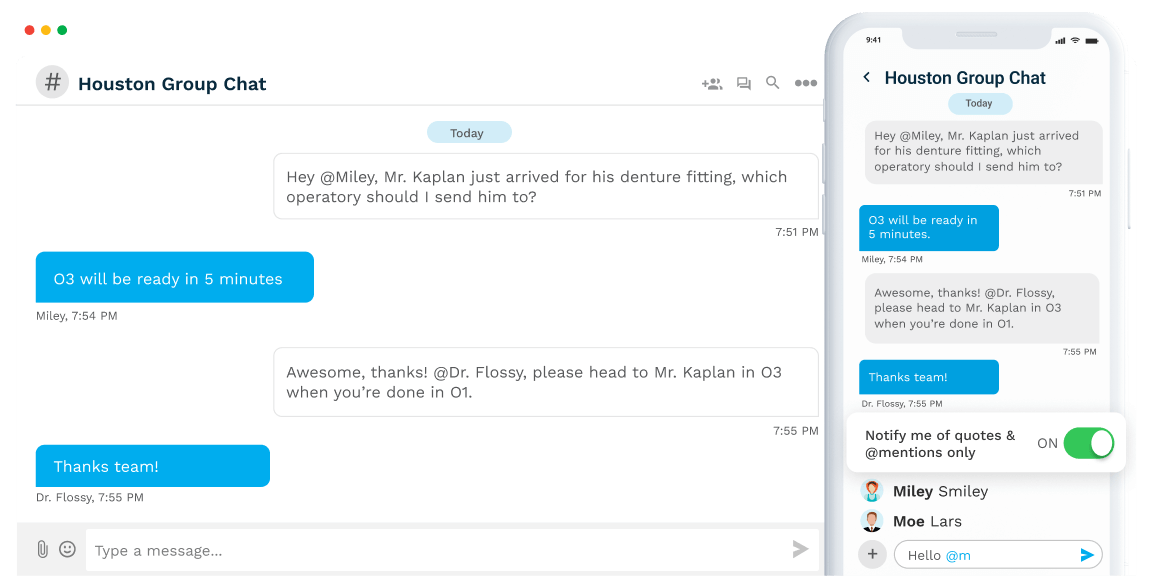1150x576 pixels.
Task: Click the 'Thanks team!' desktop message bubble
Action: tap(152, 466)
